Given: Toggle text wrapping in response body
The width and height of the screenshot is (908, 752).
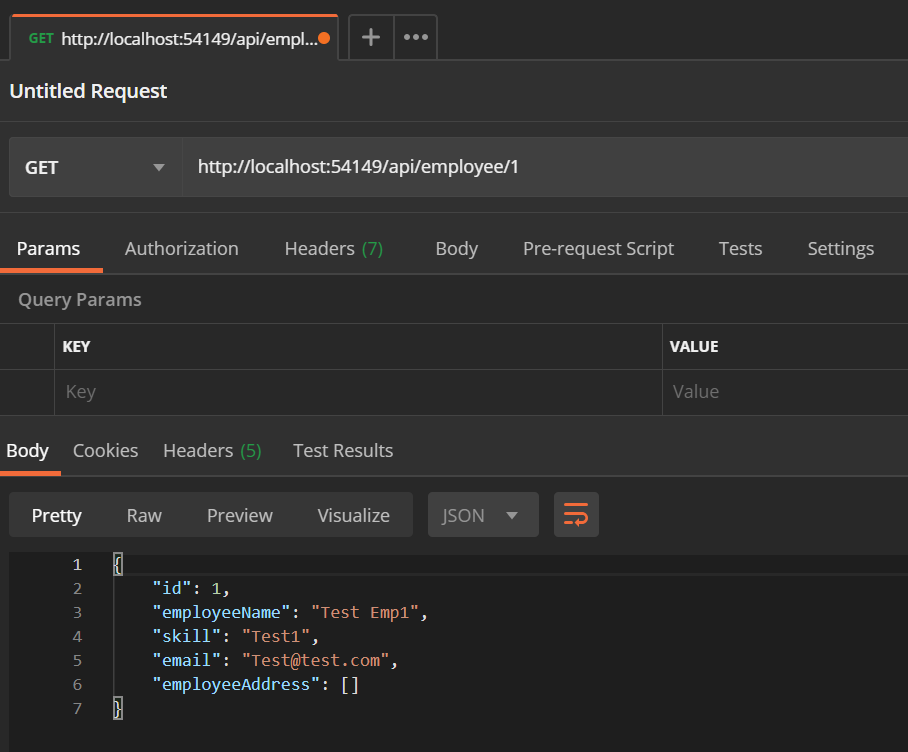Looking at the screenshot, I should tap(576, 514).
